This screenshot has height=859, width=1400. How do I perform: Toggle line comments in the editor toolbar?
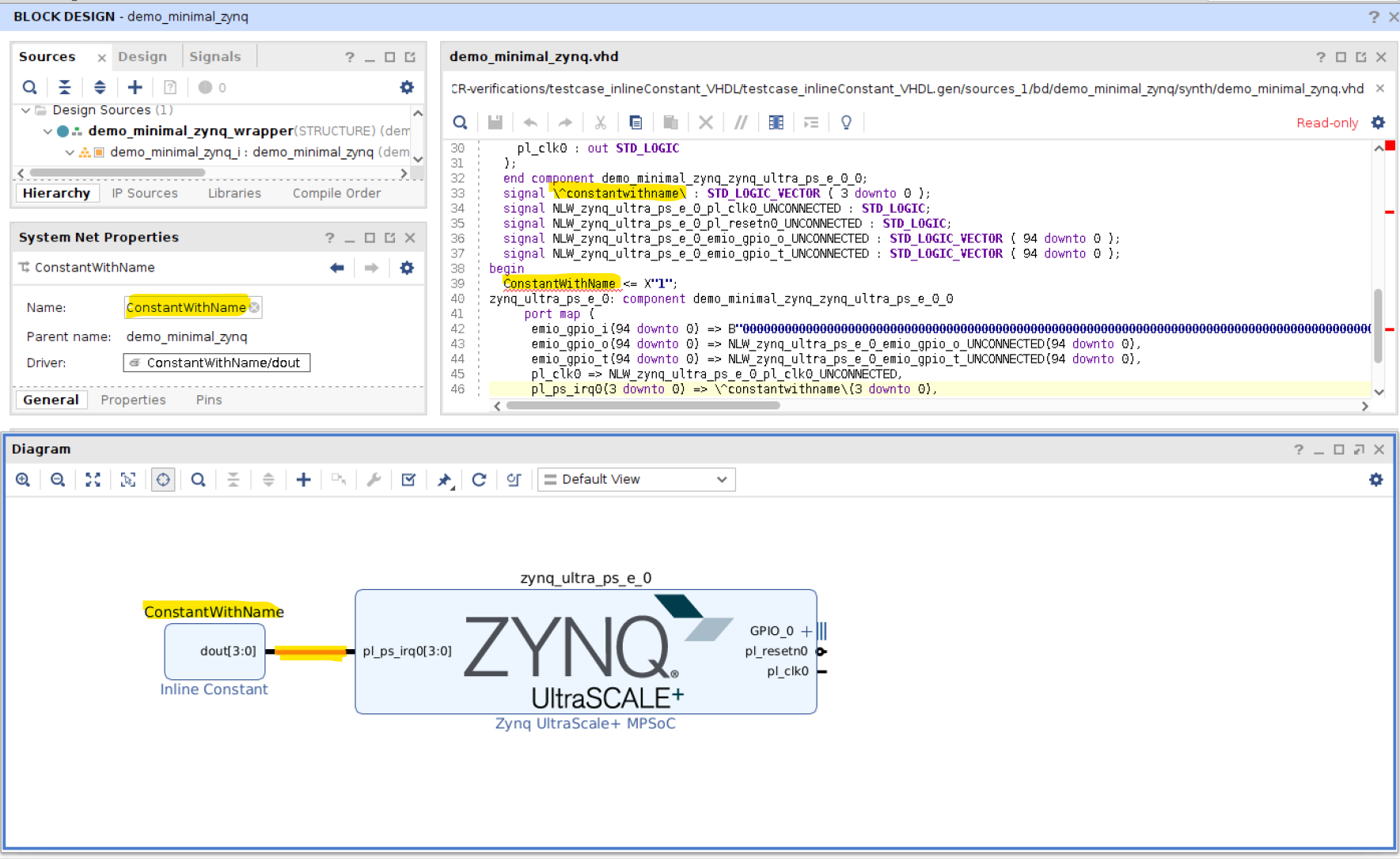tap(741, 123)
